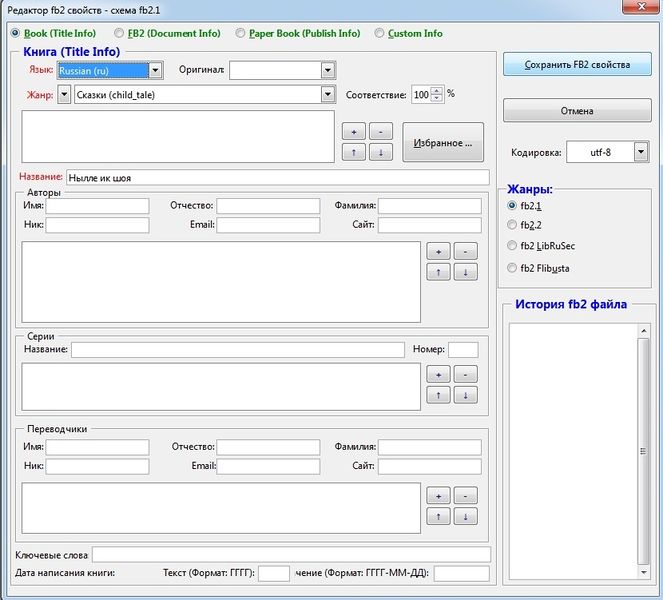Move author up in Авторы list
Screen dimensions: 663x600
(x=438, y=272)
